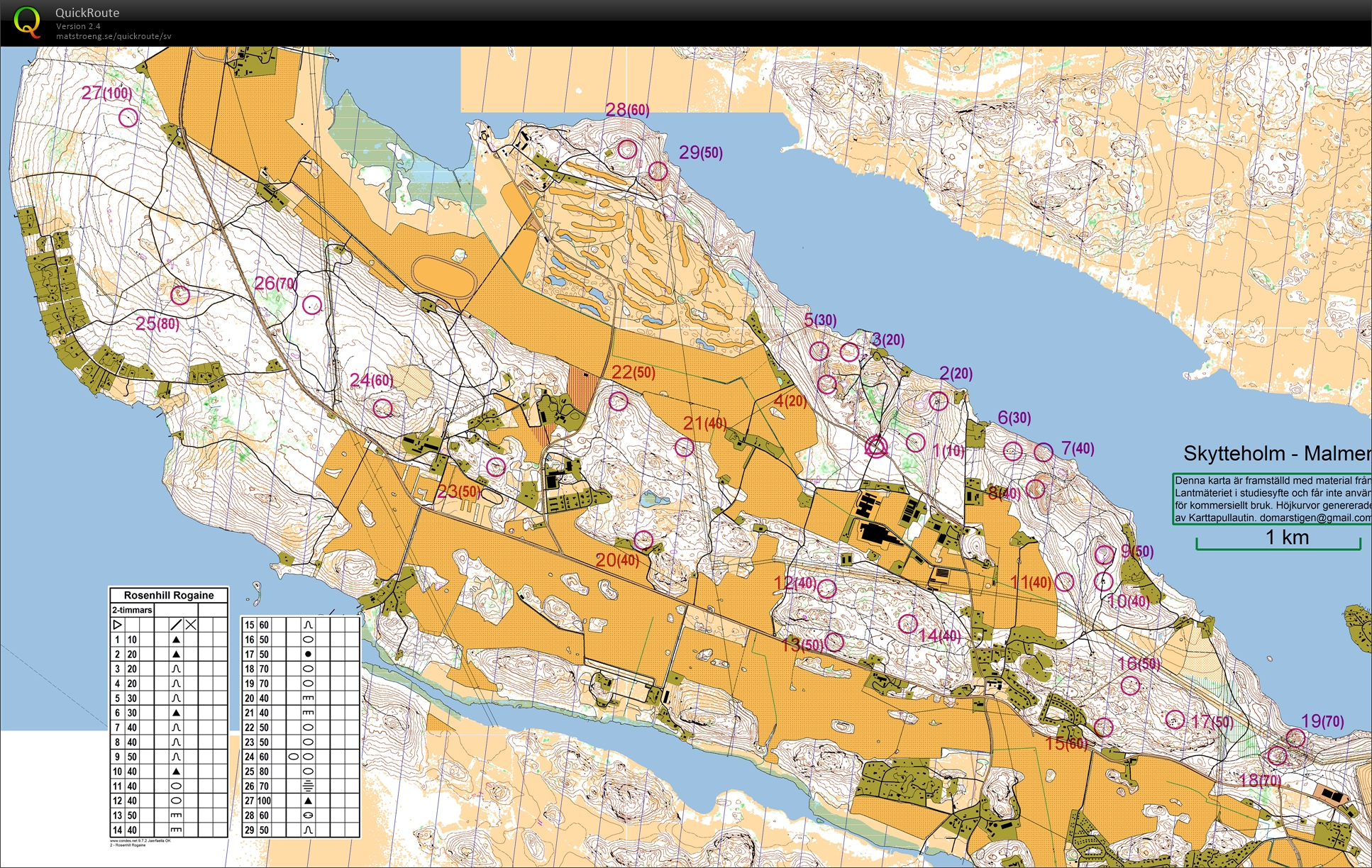The image size is (1372, 868).
Task: Select control circle 1 (10)
Action: point(916,443)
